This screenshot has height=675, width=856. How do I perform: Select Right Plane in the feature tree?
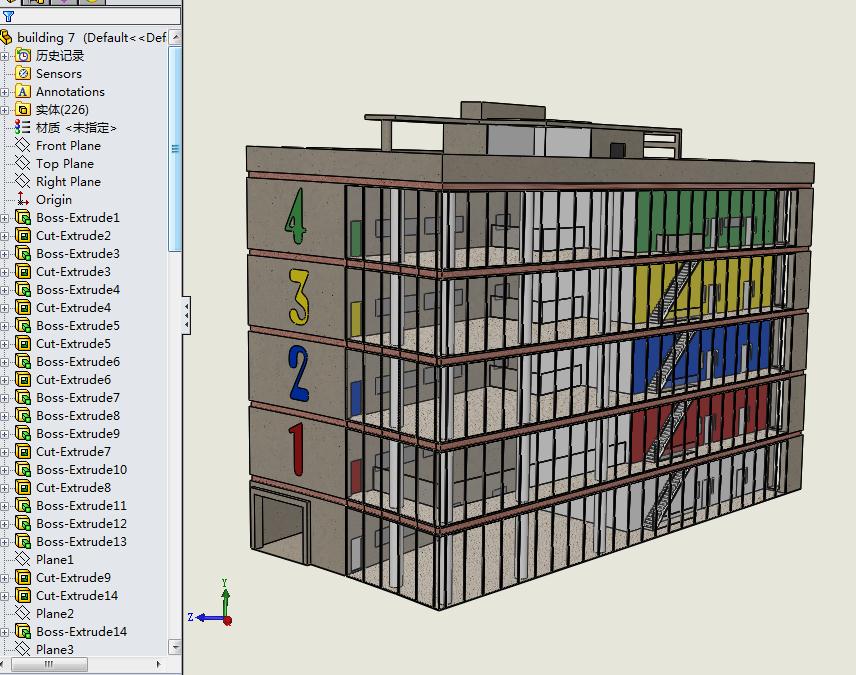[x=68, y=182]
